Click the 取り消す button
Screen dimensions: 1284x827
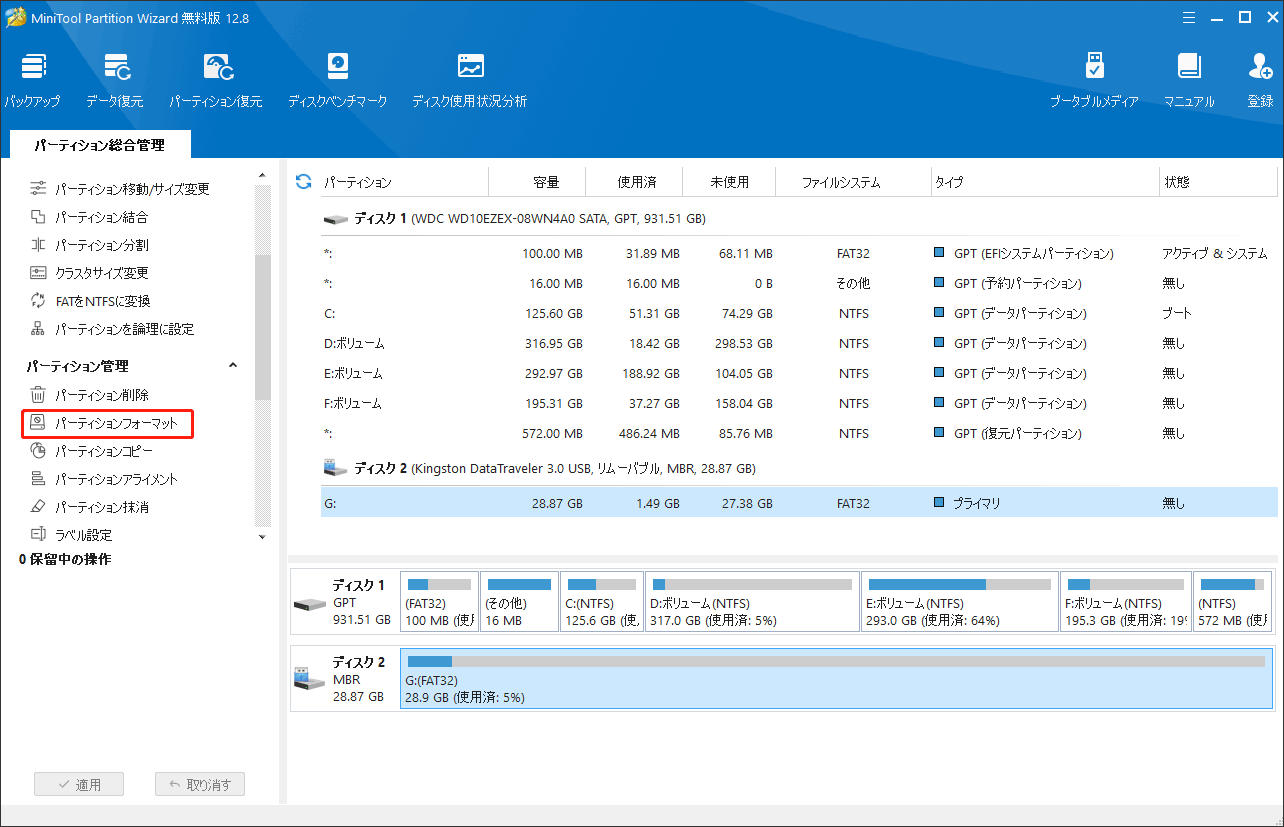[x=200, y=785]
